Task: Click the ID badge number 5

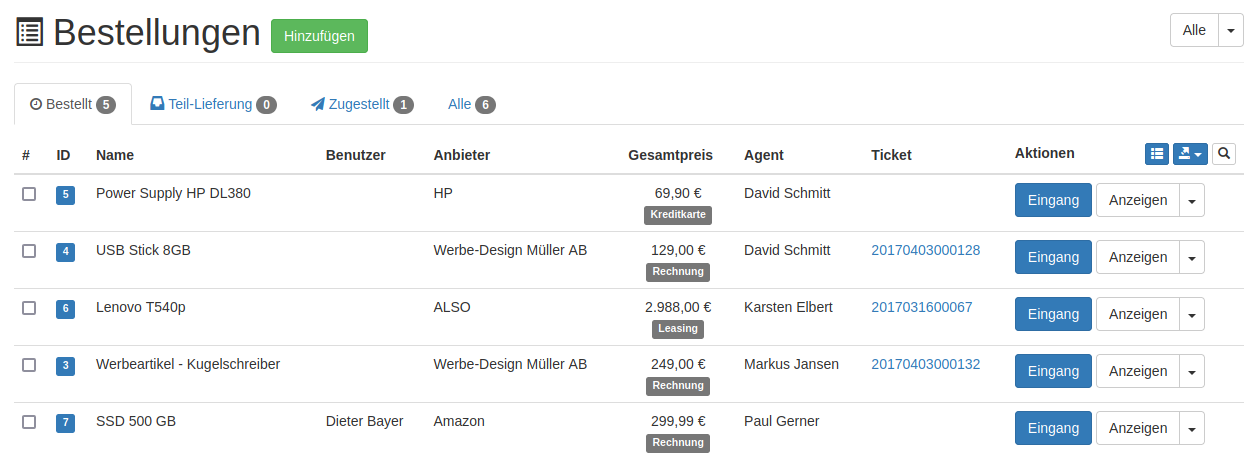Action: click(66, 194)
